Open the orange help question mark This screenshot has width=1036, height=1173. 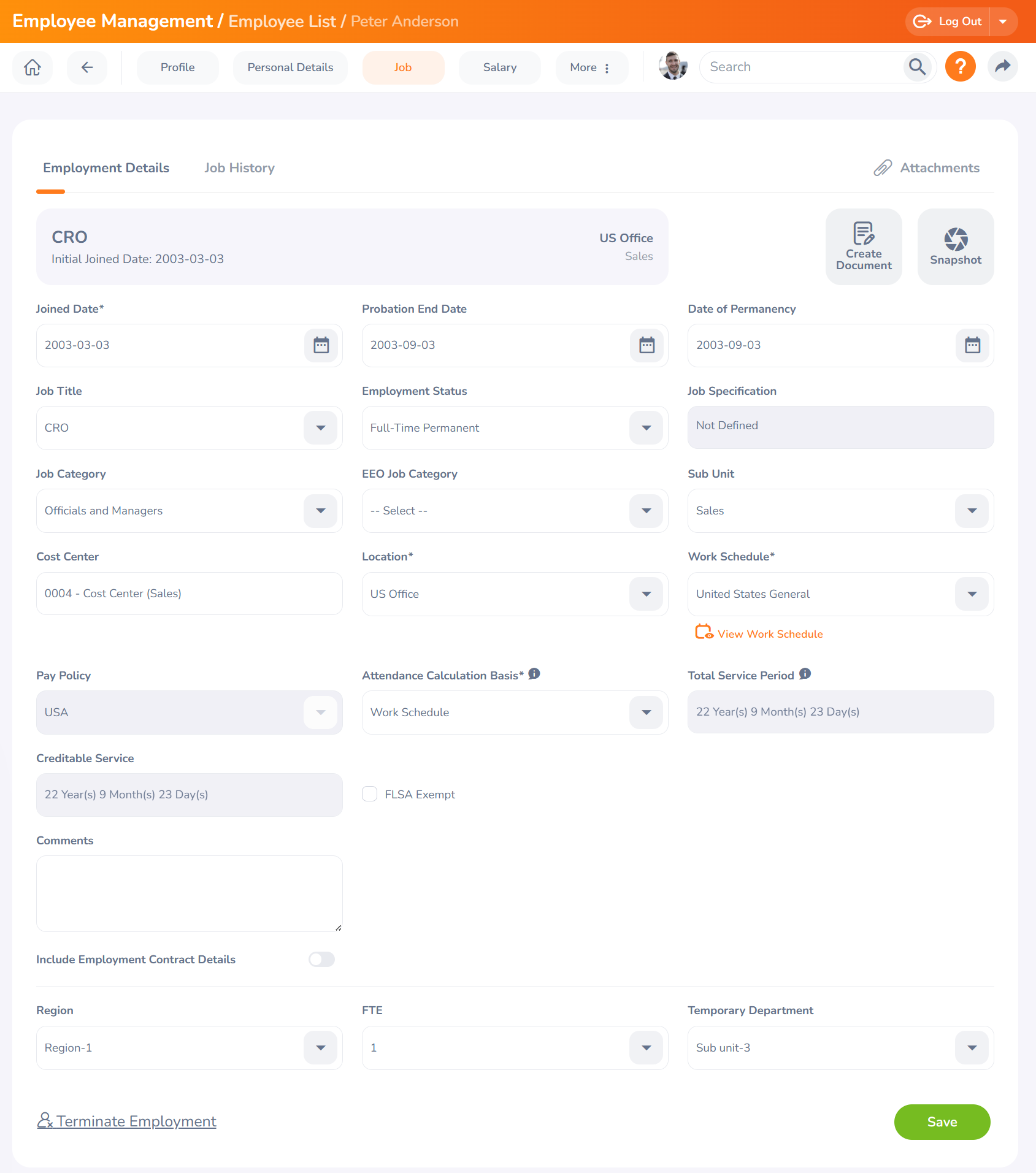click(x=960, y=67)
